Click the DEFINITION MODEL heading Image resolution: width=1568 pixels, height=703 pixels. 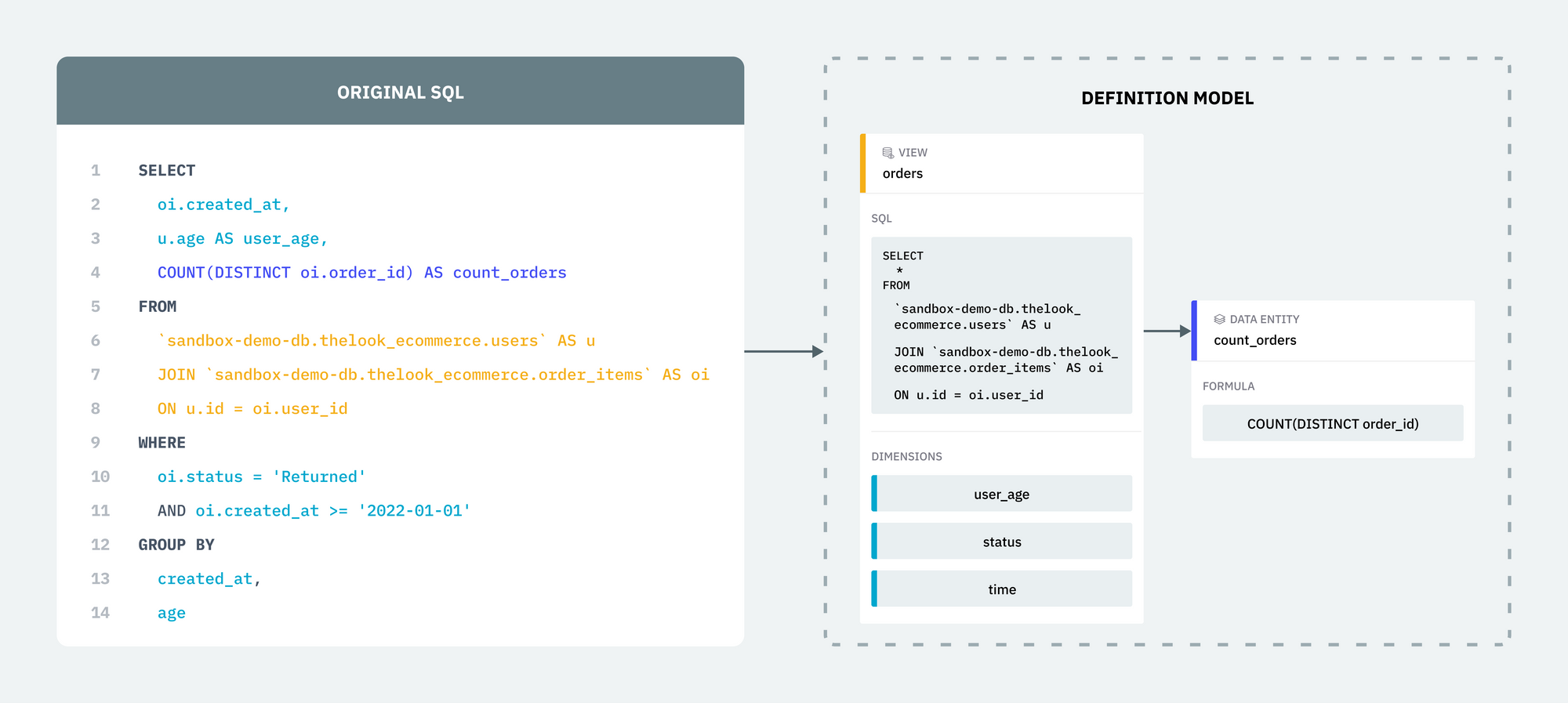tap(1167, 98)
